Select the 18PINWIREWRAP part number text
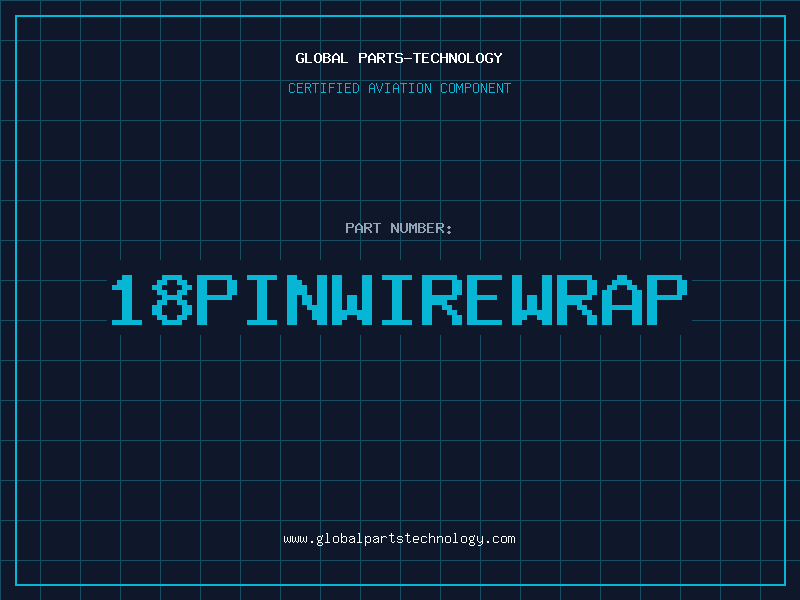 pos(399,300)
